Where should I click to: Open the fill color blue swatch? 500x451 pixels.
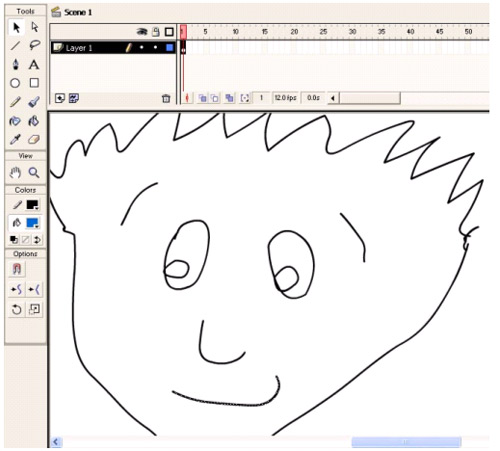33,223
